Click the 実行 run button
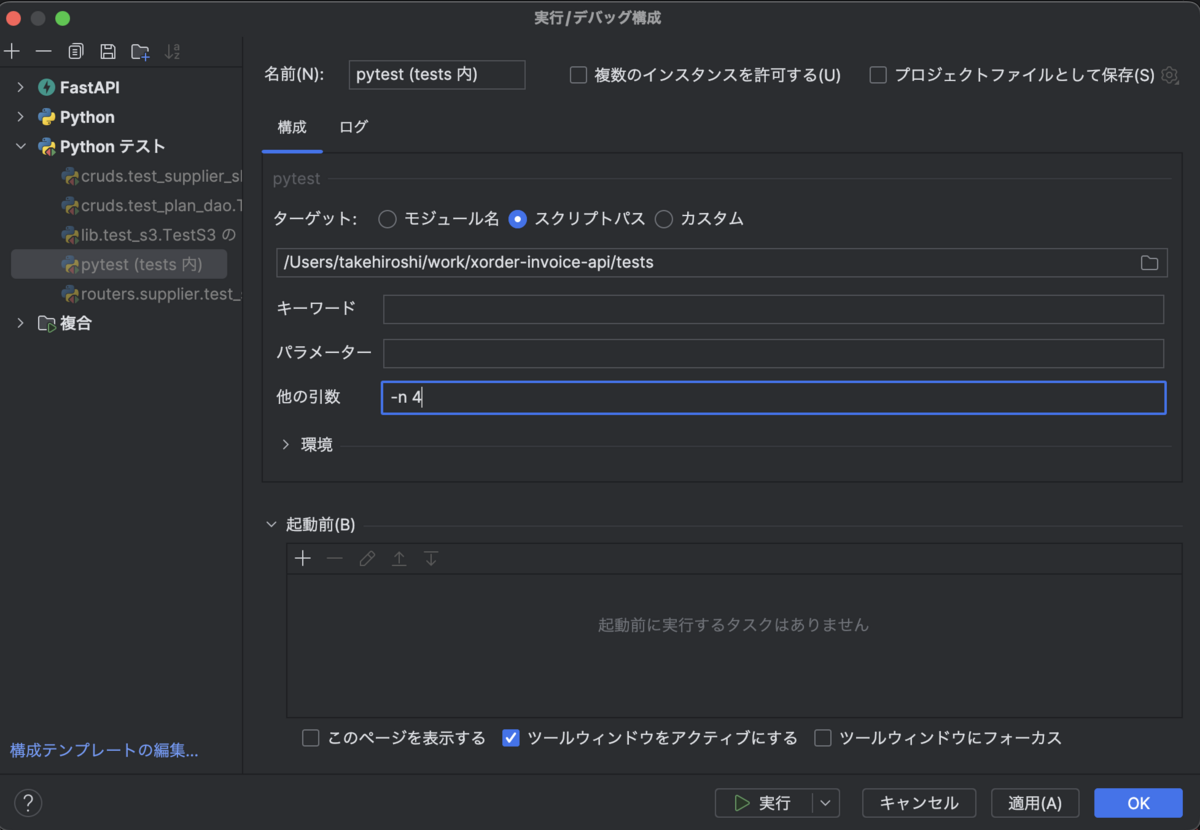The image size is (1200, 830). (x=764, y=803)
